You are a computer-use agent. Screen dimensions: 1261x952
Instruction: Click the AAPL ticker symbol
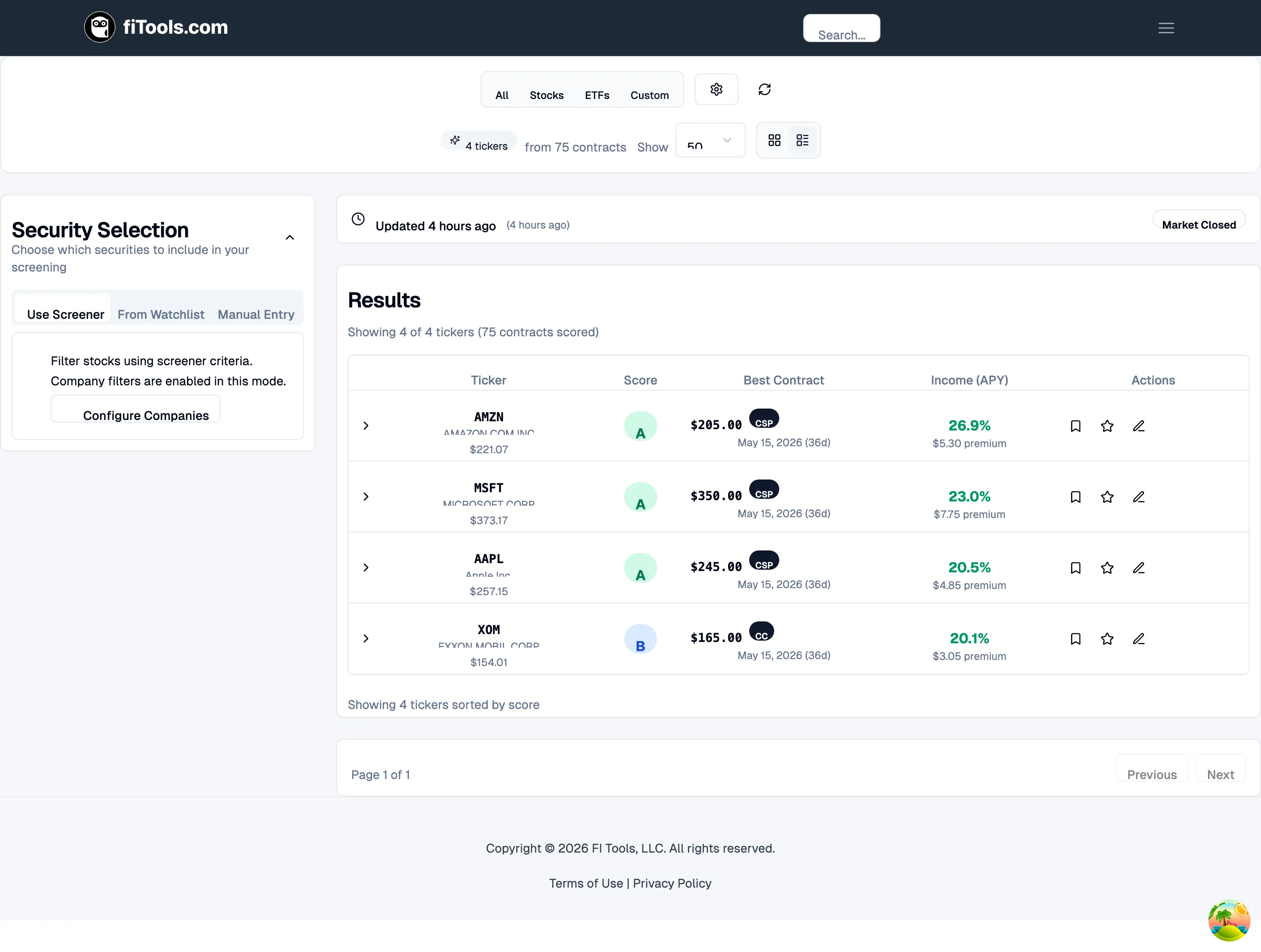[489, 559]
